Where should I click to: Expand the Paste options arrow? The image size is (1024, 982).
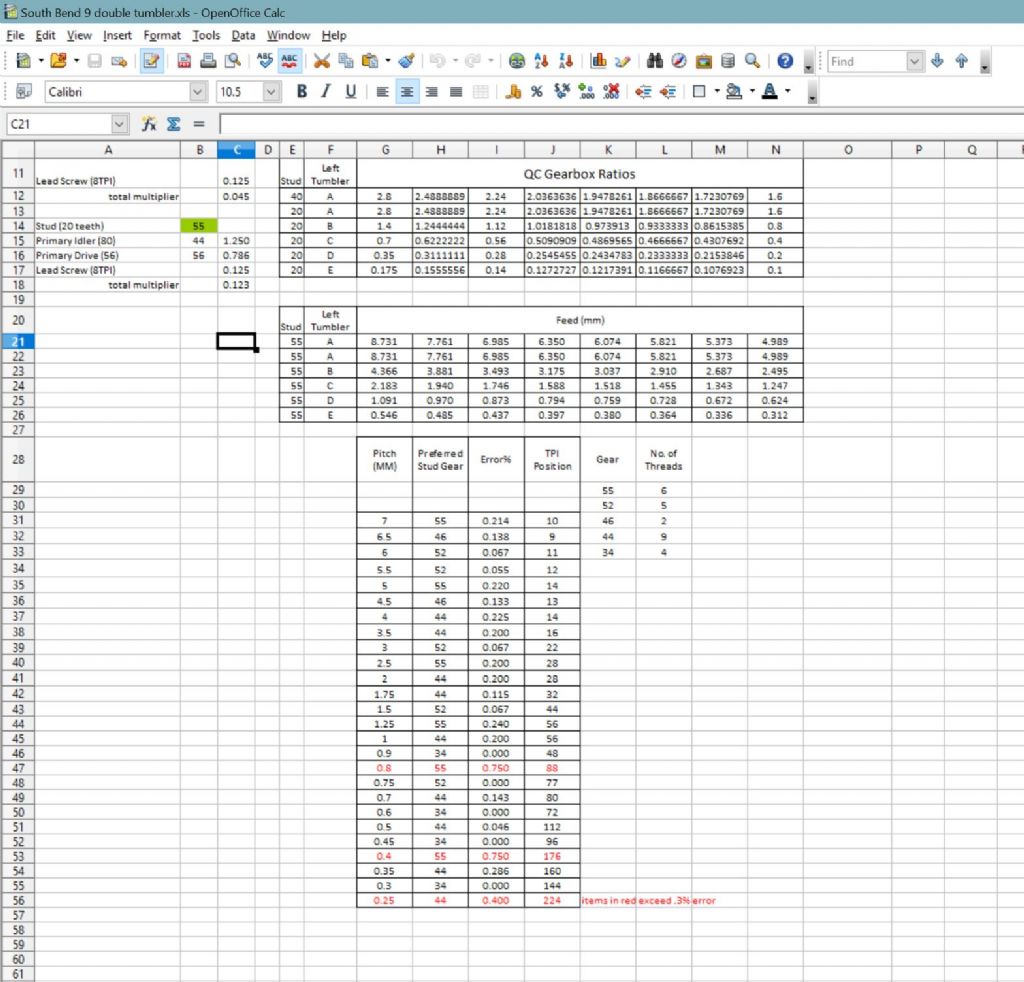[x=387, y=61]
